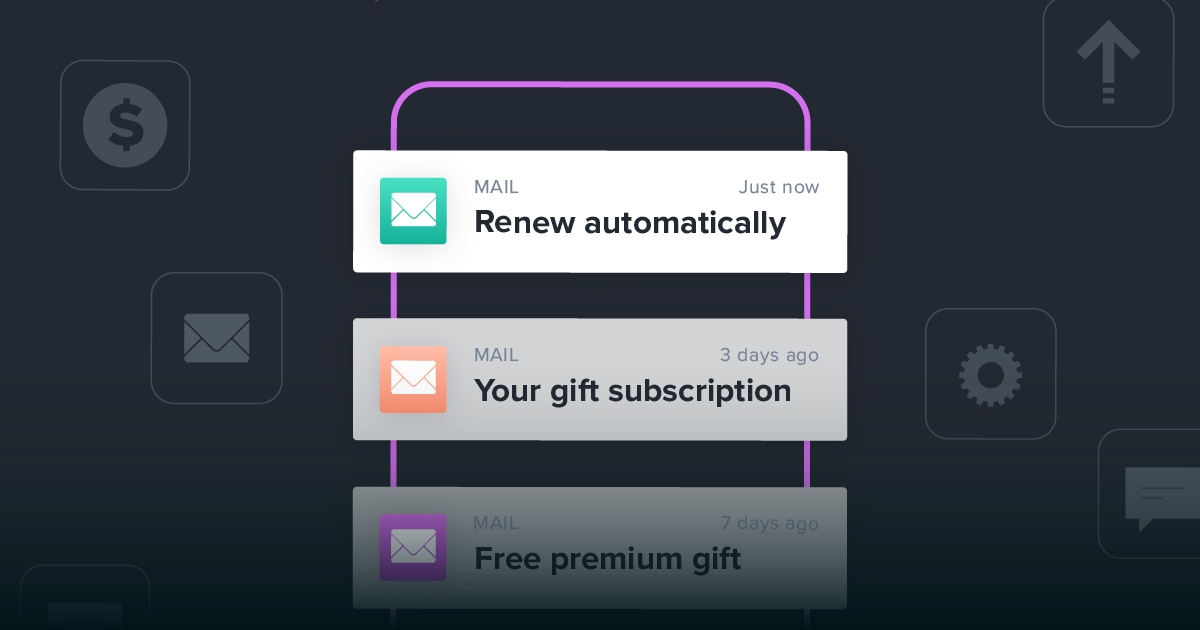Select the MAIL label above Free premium gift

click(x=496, y=523)
